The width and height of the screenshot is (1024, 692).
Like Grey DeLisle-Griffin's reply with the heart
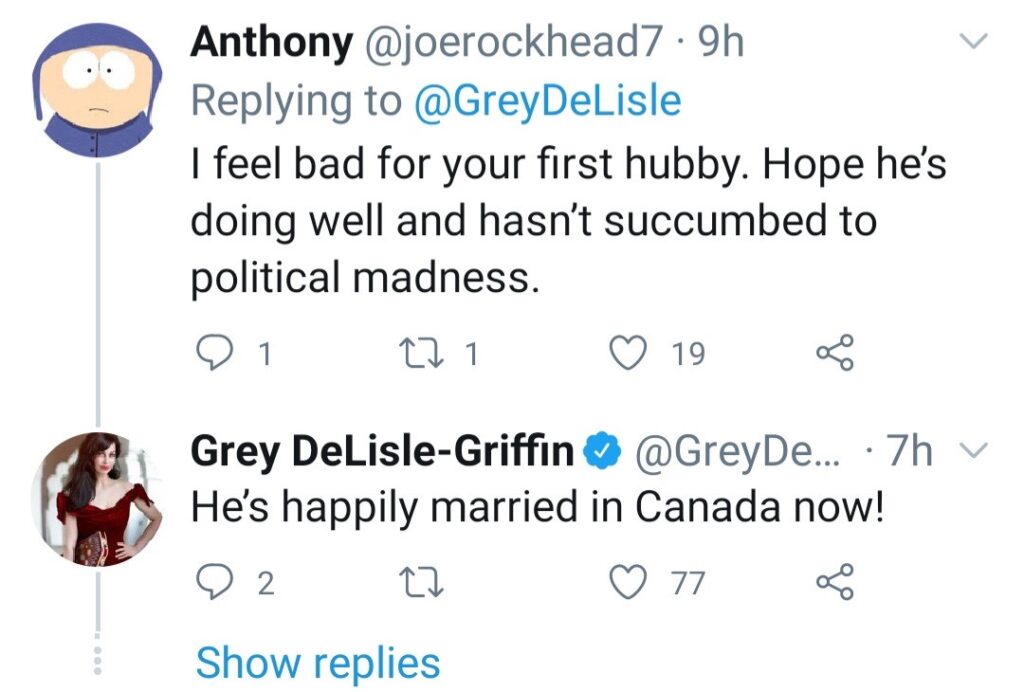click(628, 582)
